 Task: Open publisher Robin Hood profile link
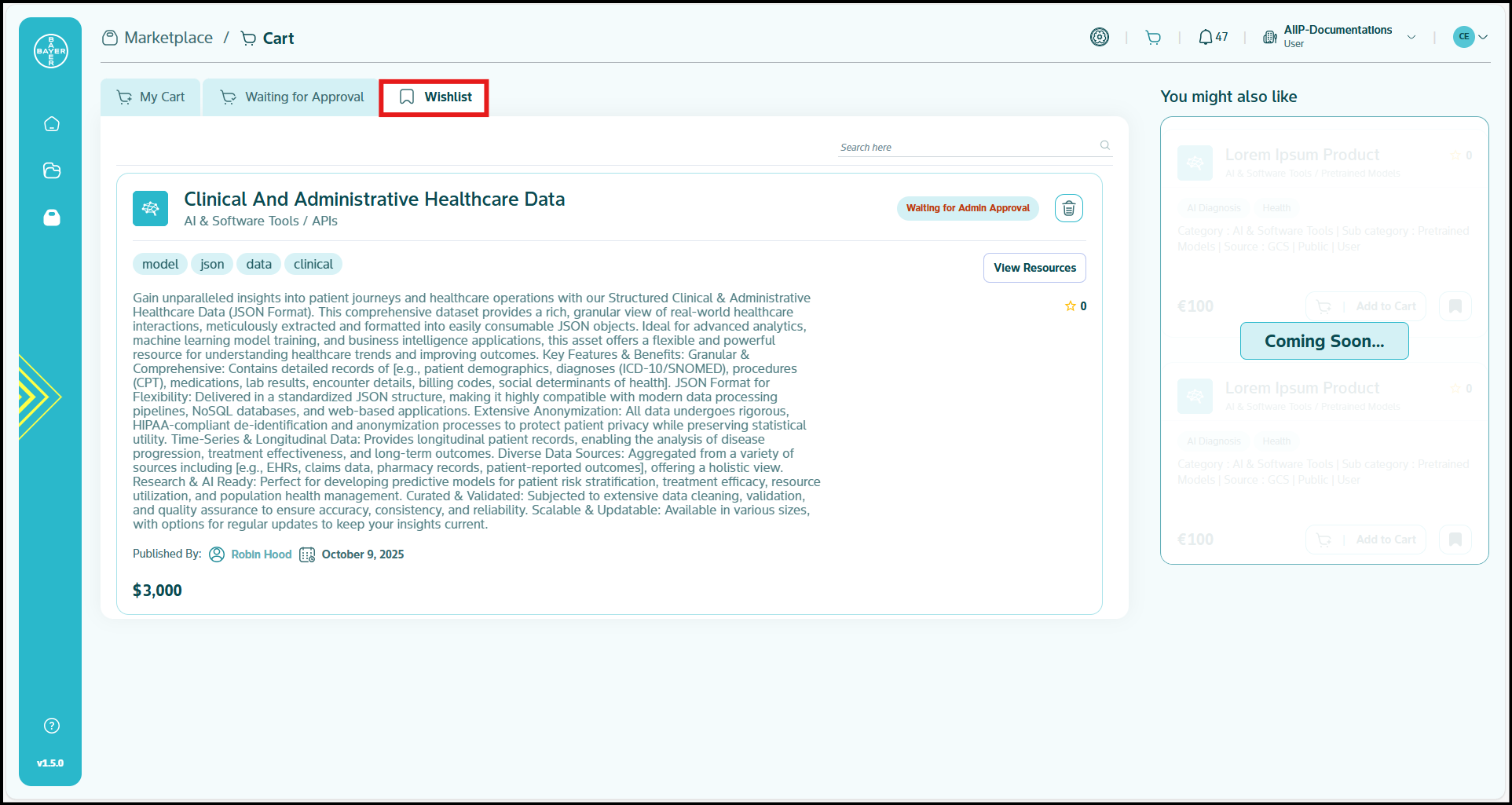point(261,554)
